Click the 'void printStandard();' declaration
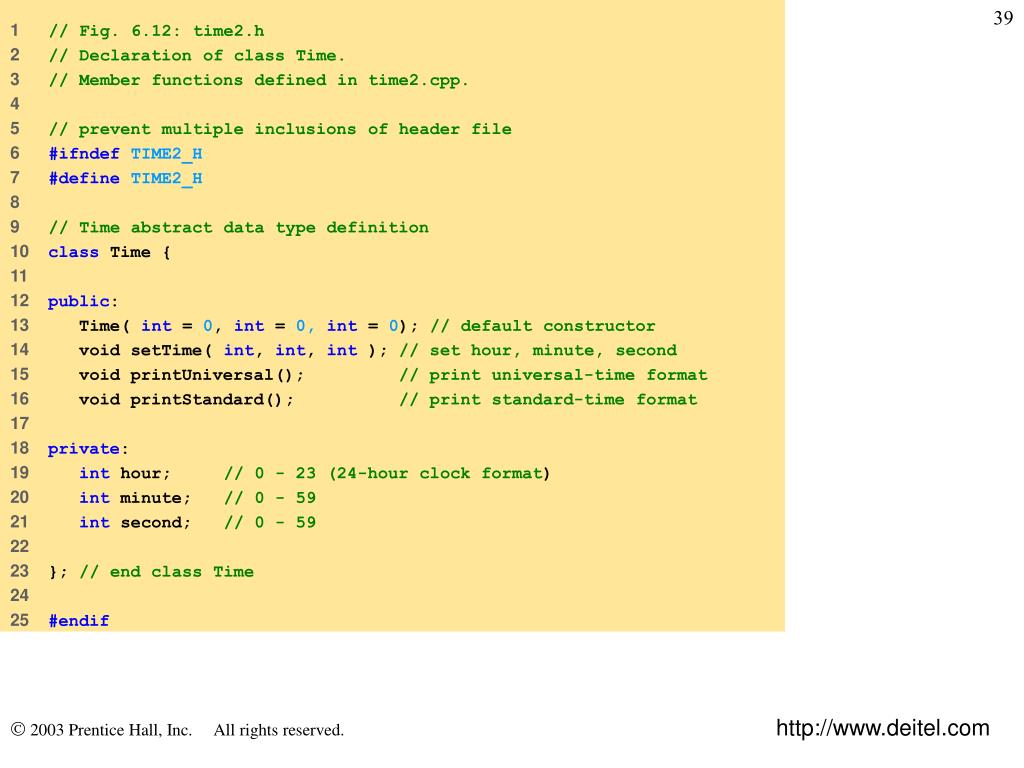The height and width of the screenshot is (768, 1024). click(186, 400)
